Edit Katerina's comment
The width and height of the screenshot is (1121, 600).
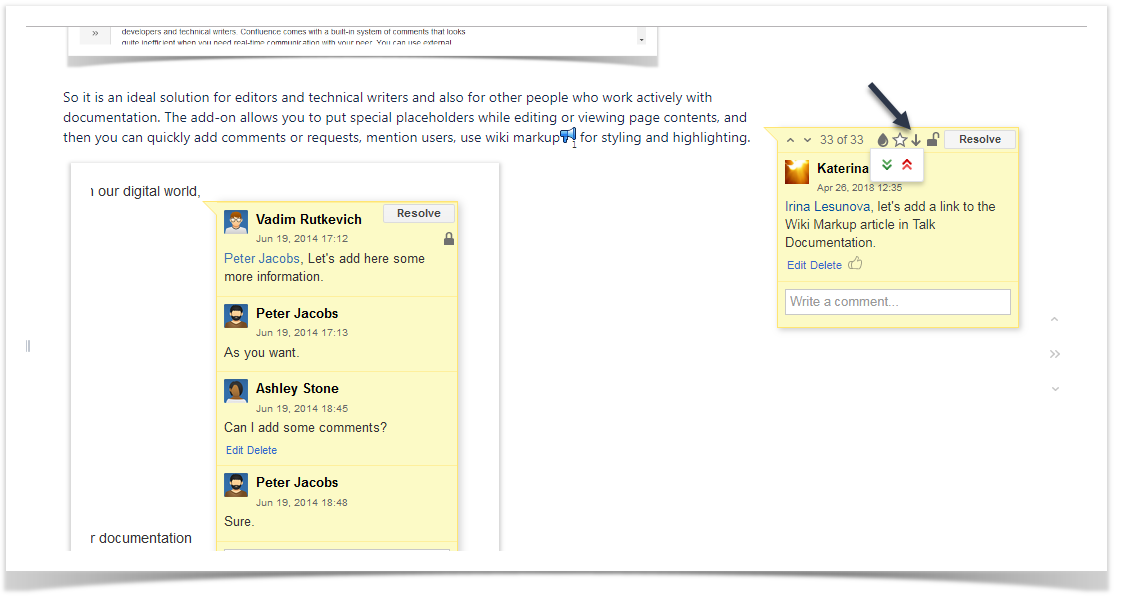click(x=796, y=266)
